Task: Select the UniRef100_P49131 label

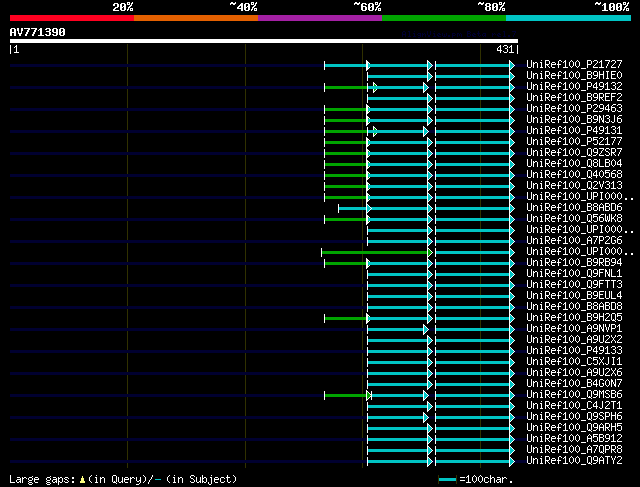Action: tap(574, 131)
